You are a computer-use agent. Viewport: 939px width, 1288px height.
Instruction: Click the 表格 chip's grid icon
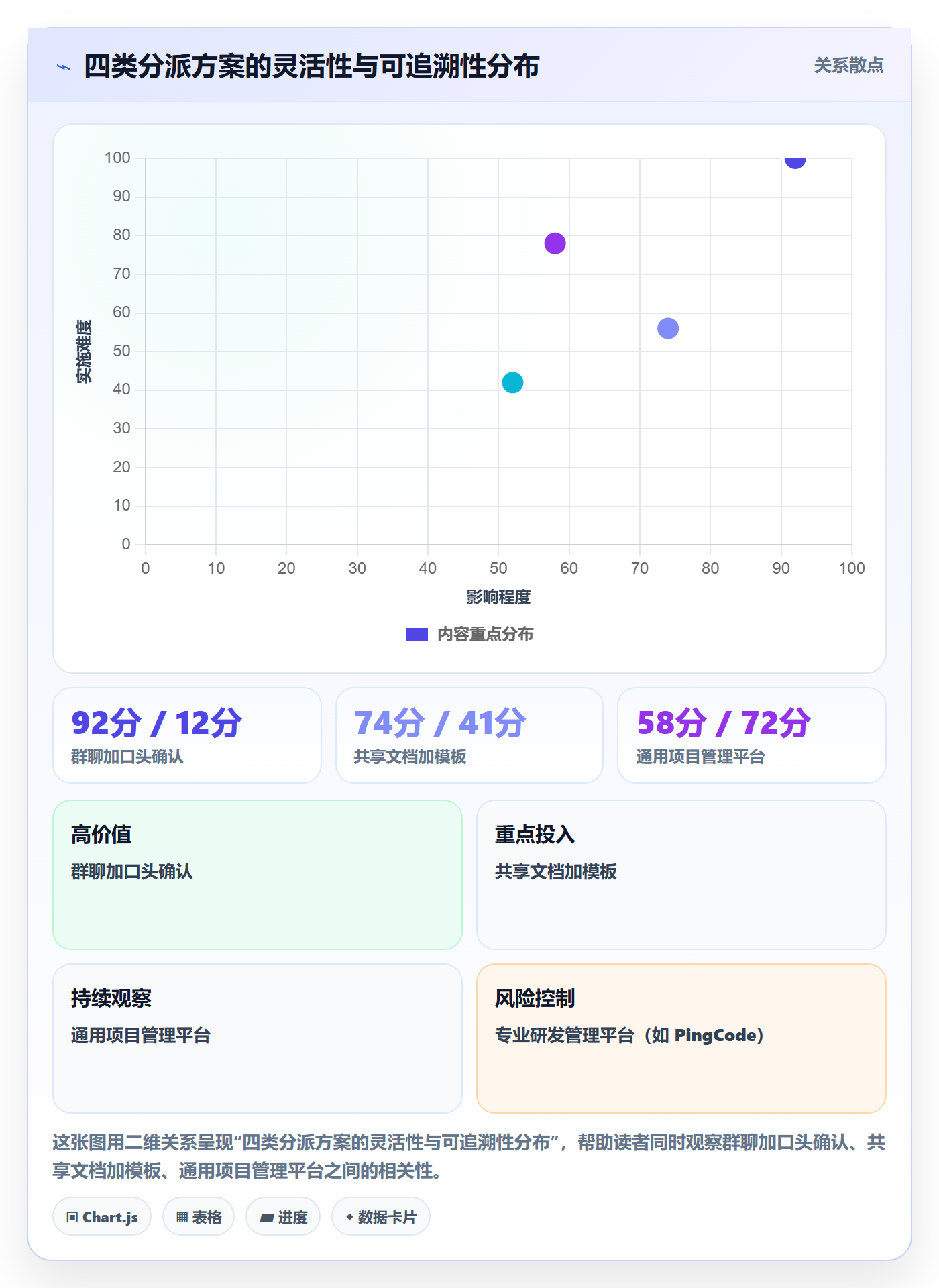pyautogui.click(x=182, y=1218)
